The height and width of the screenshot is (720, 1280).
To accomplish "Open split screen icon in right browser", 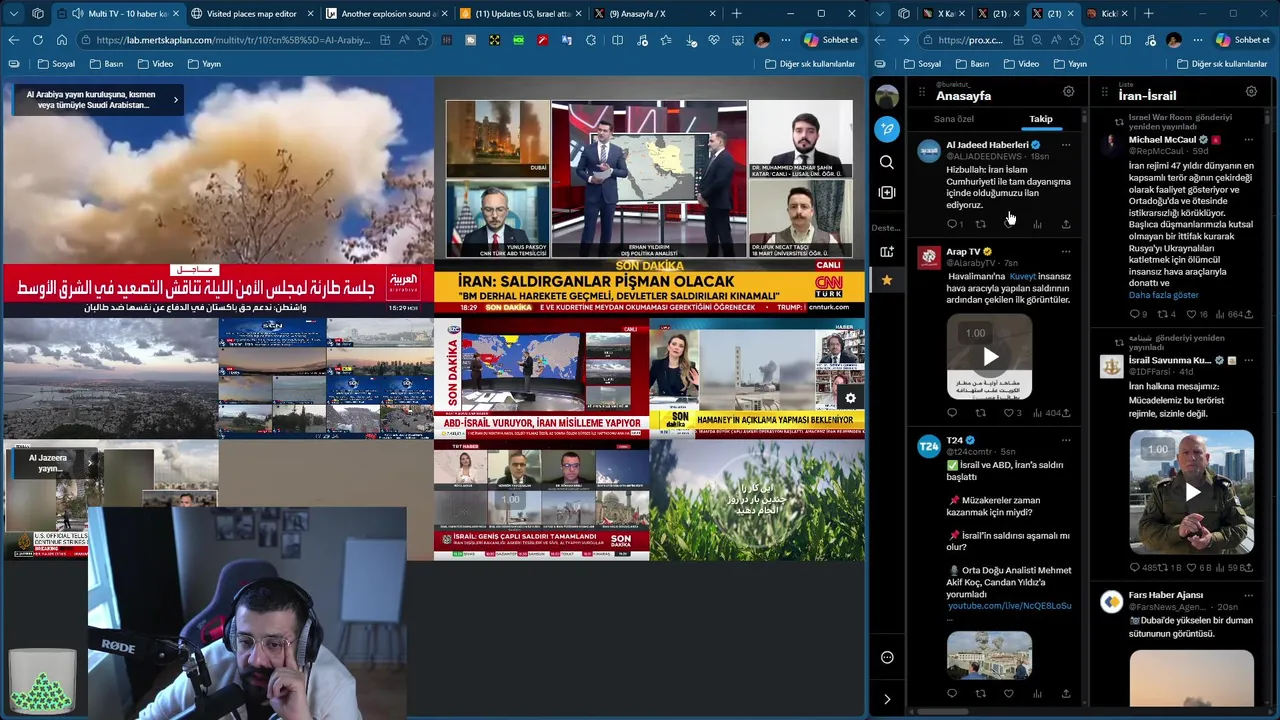I will click(1125, 40).
